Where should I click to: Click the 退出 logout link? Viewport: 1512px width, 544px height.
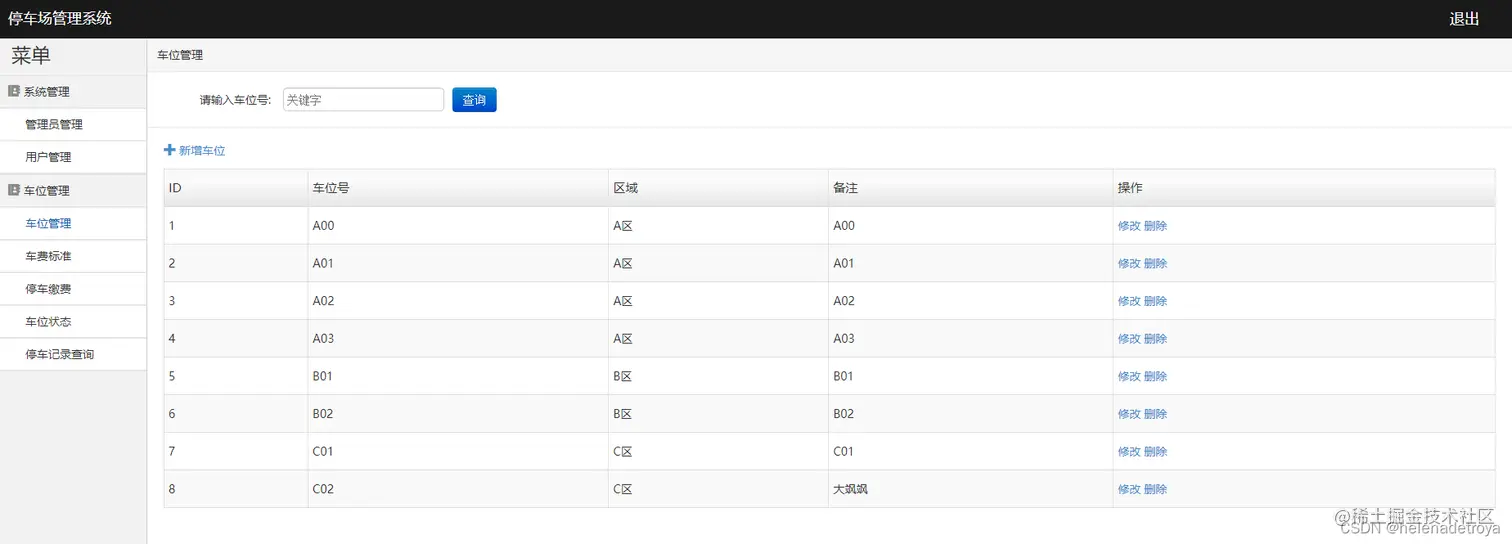(x=1464, y=19)
